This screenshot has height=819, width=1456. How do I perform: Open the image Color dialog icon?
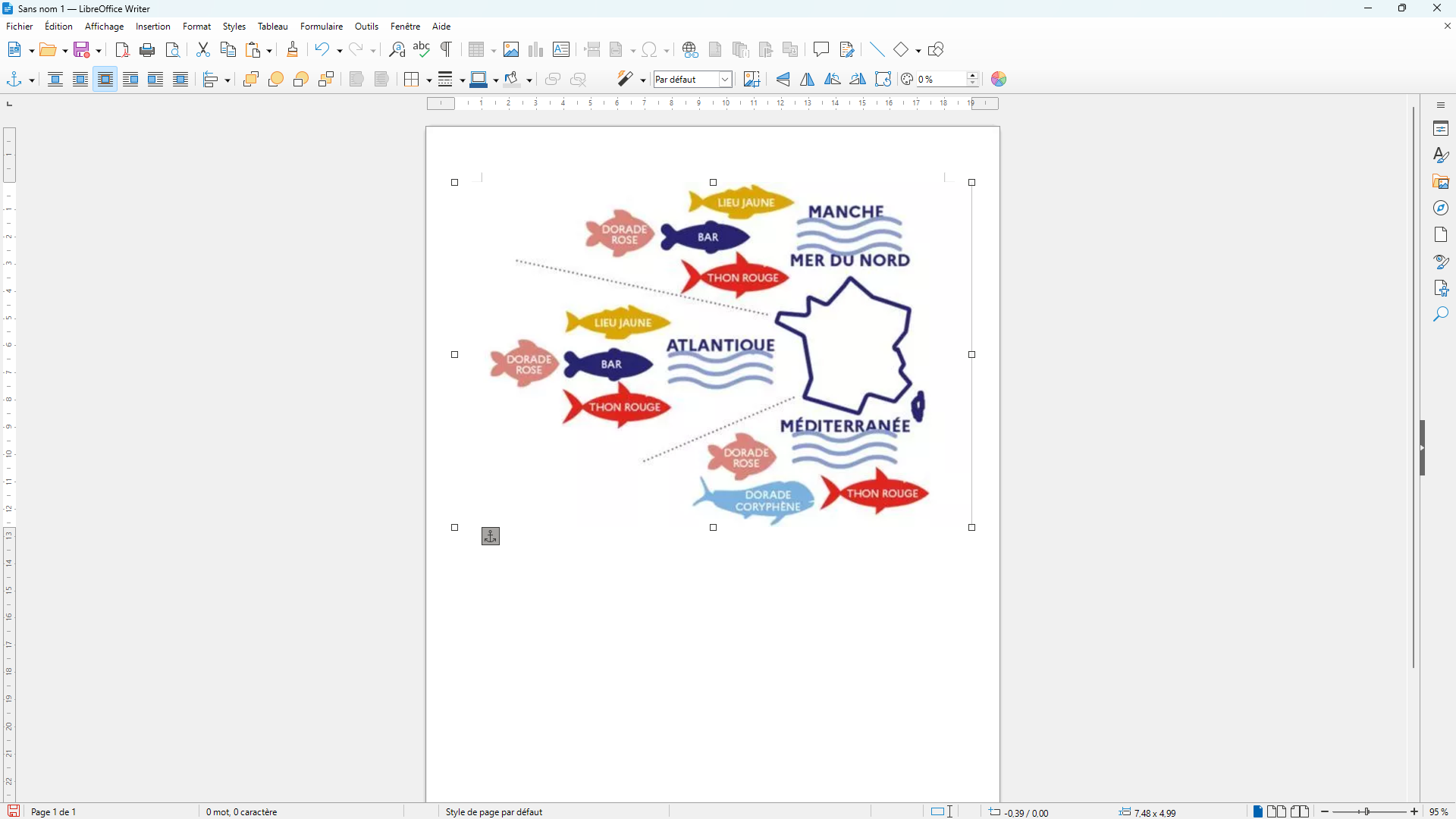[999, 80]
